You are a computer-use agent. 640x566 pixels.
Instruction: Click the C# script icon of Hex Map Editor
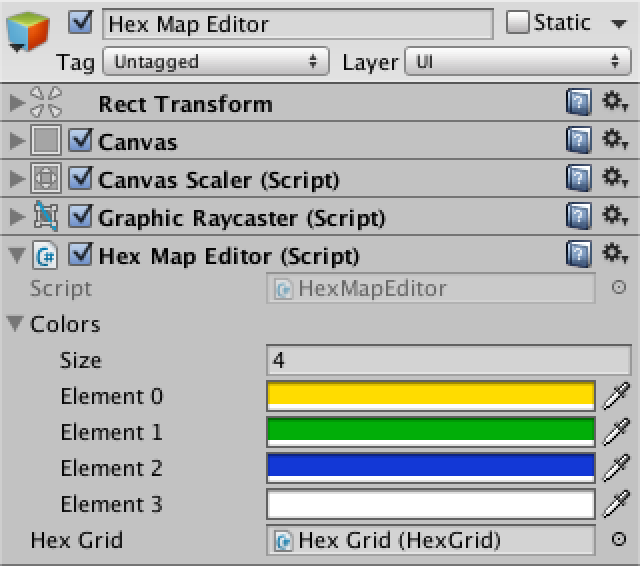point(45,255)
